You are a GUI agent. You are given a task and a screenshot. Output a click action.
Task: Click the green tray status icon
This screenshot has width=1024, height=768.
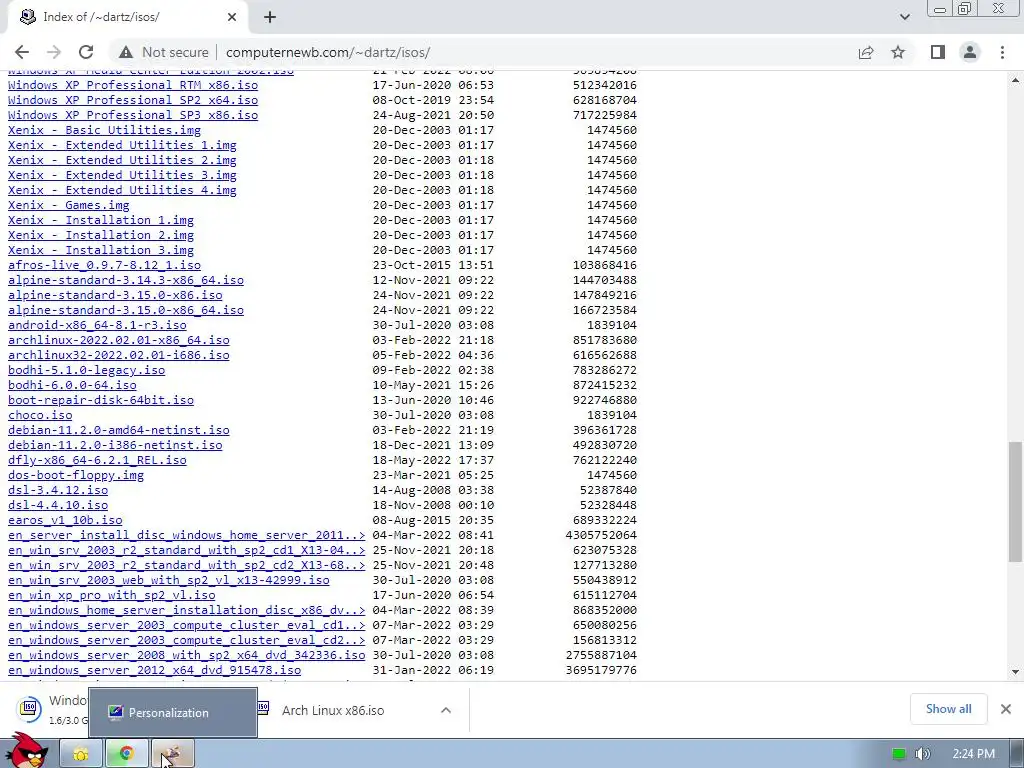click(x=899, y=754)
